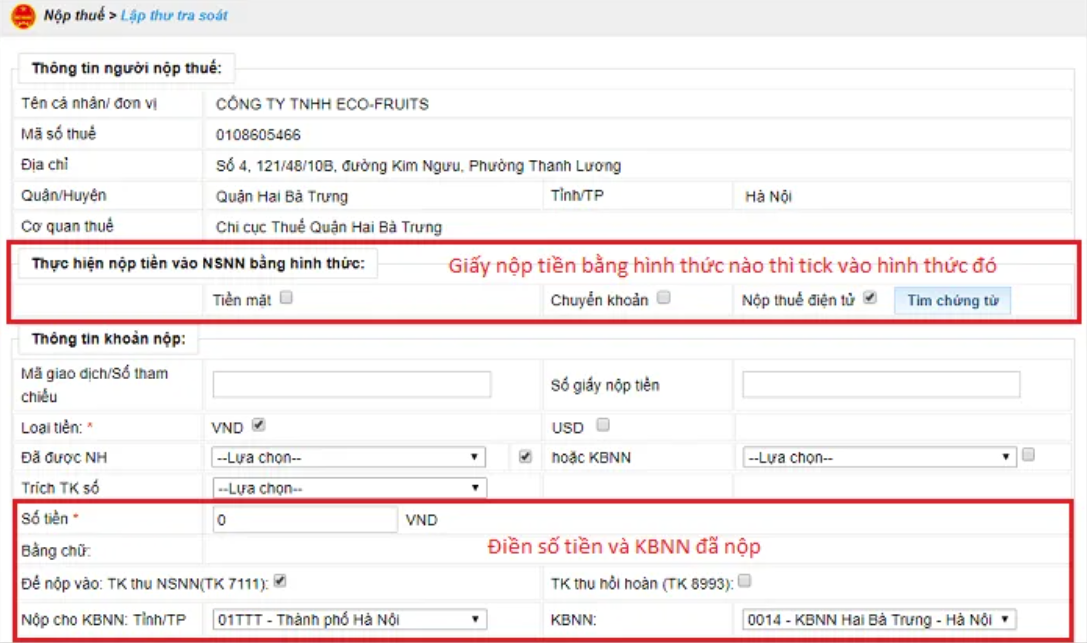
Task: Go to Lập thư tra soát breadcrumb
Action: click(174, 16)
